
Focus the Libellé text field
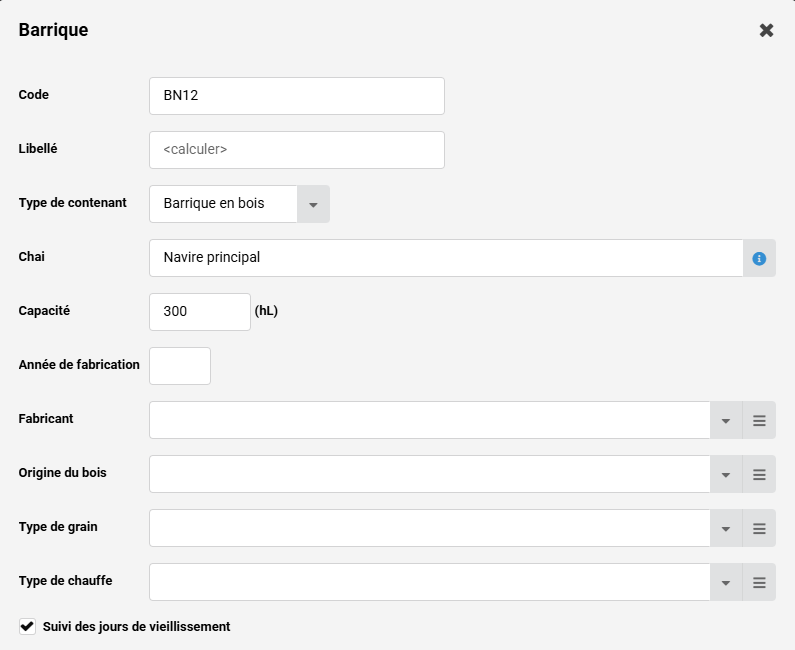[296, 150]
